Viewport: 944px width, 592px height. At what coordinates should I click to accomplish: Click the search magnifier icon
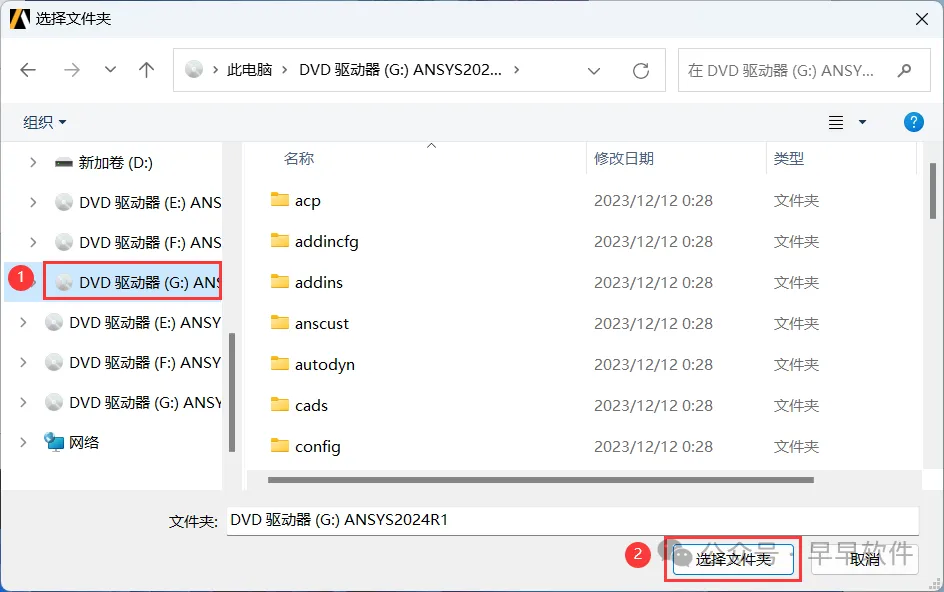pos(904,70)
